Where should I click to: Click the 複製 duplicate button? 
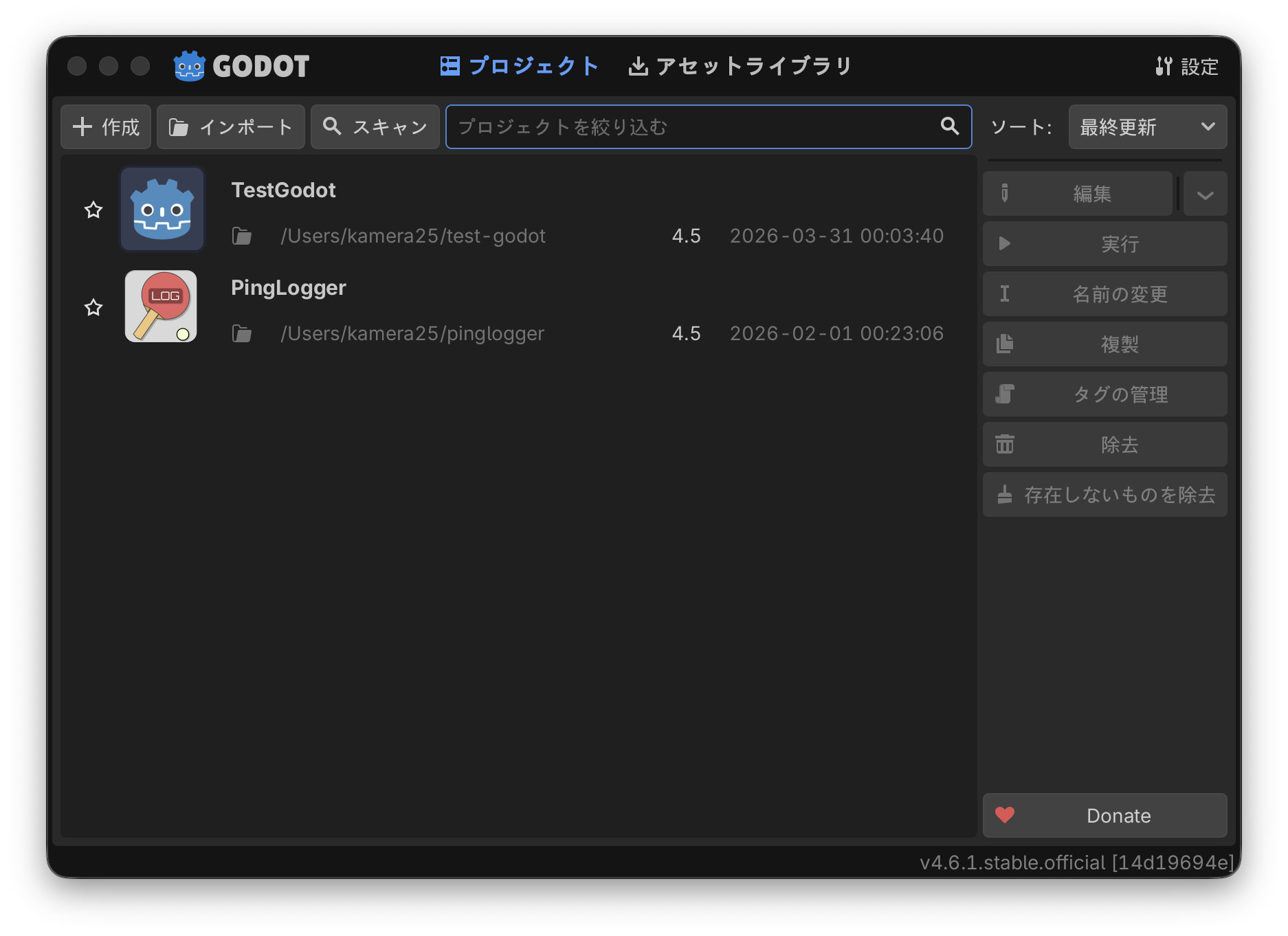(x=1105, y=344)
